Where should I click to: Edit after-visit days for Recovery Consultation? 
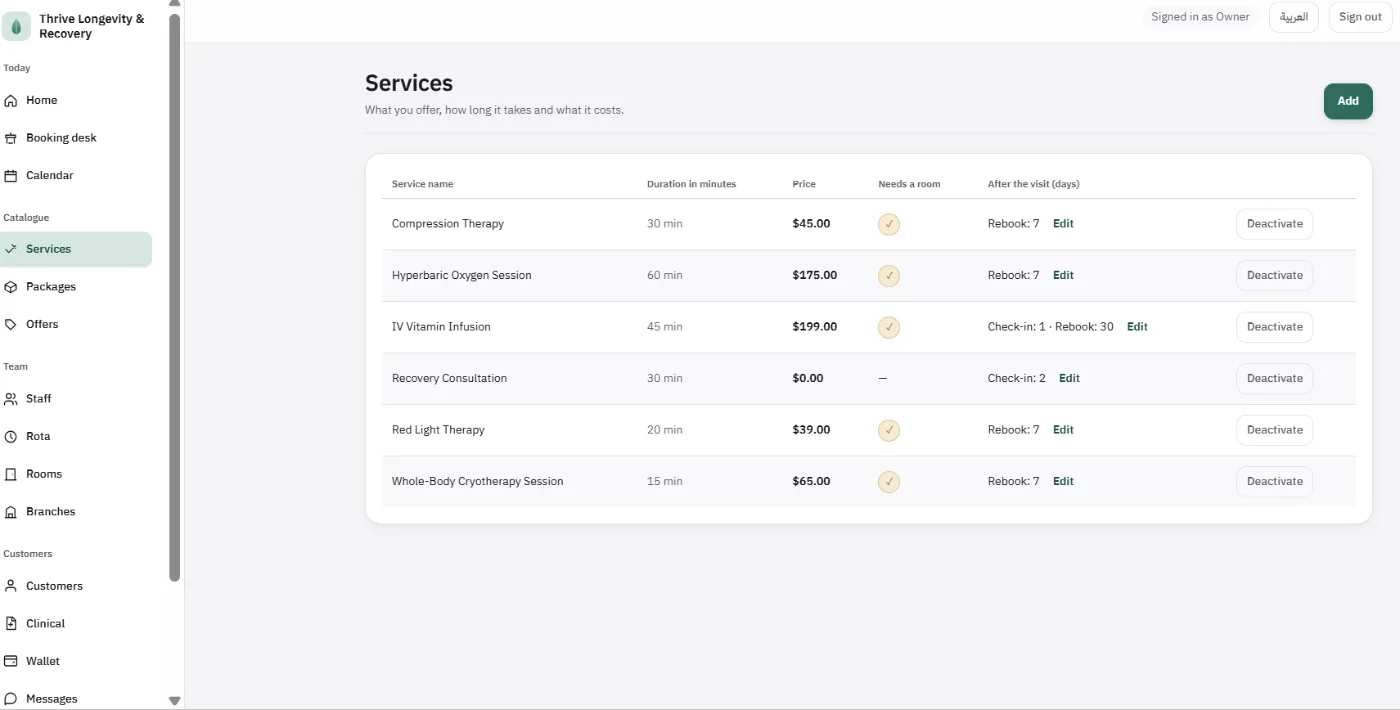[1069, 378]
